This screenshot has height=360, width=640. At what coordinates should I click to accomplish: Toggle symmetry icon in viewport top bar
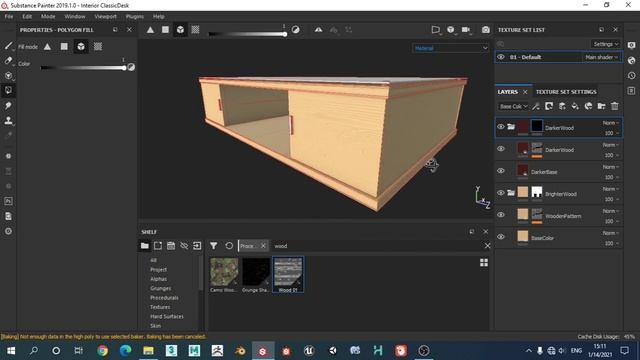tap(318, 30)
